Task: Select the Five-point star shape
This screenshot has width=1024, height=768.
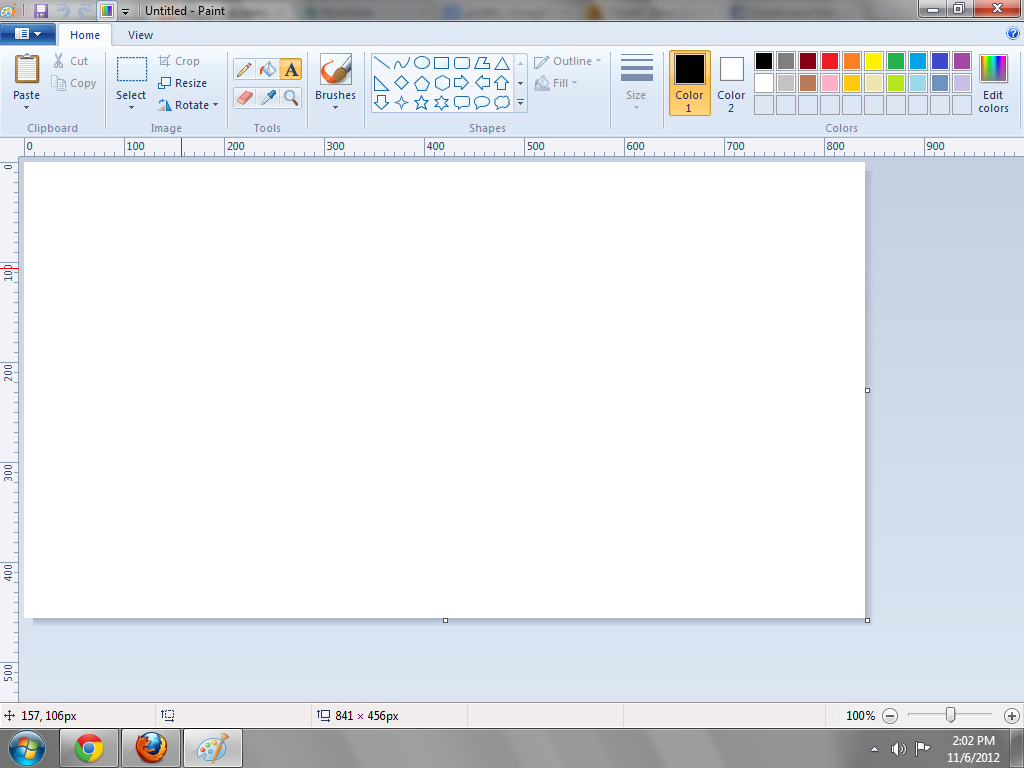Action: [x=421, y=100]
